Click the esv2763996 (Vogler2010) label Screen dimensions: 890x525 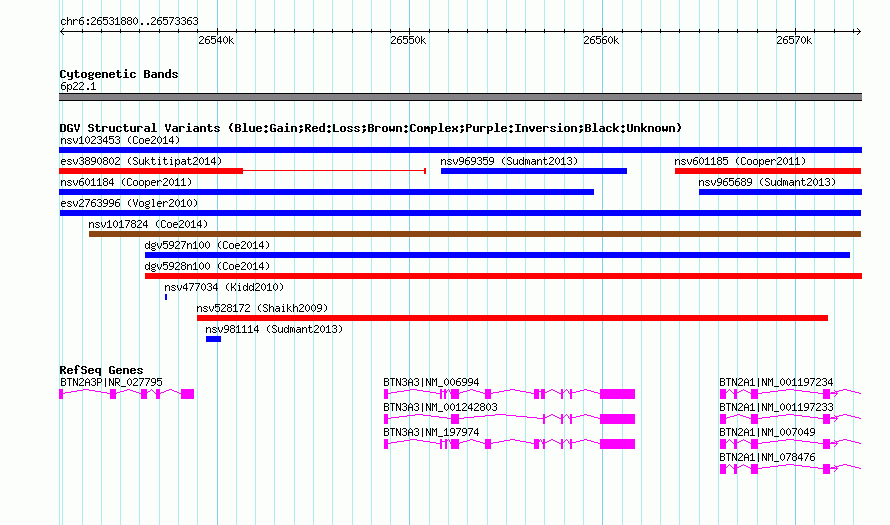(x=129, y=203)
